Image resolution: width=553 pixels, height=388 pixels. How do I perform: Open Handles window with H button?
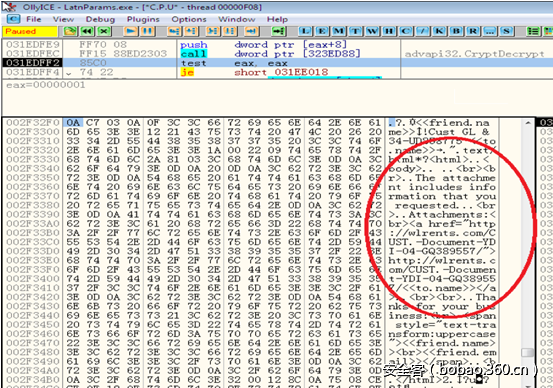point(389,31)
